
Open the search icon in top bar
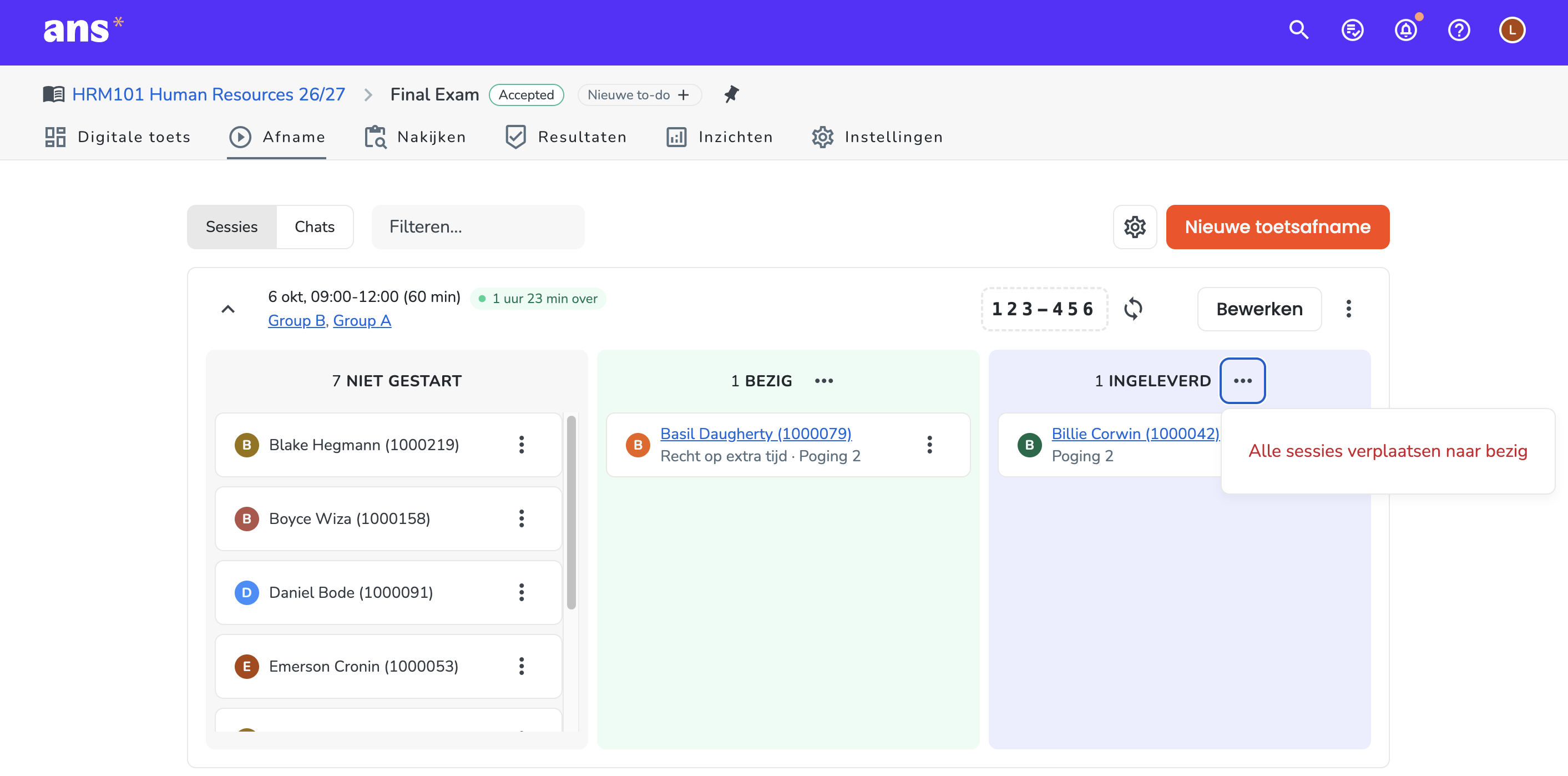(x=1299, y=30)
